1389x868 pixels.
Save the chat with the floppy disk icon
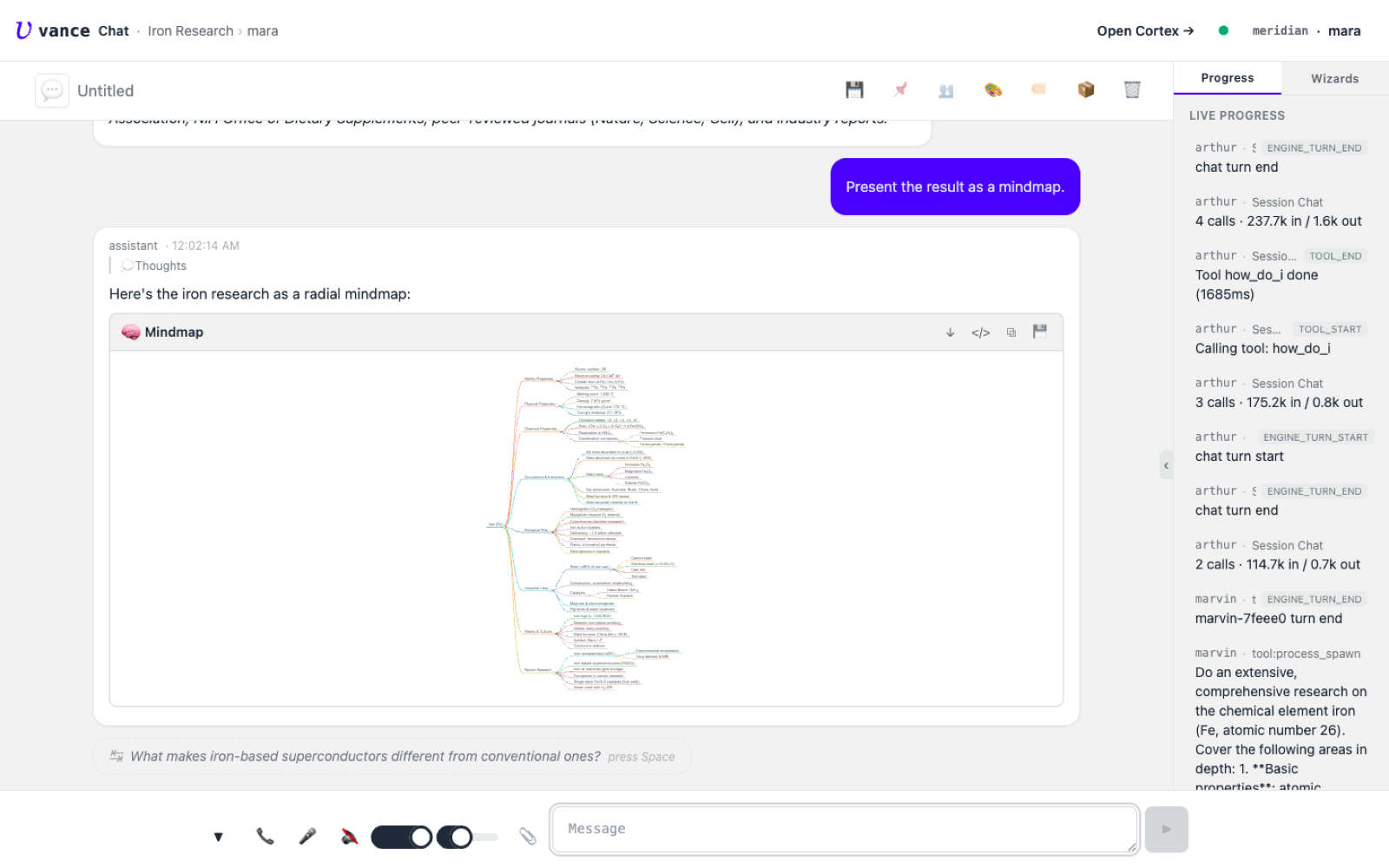tap(854, 89)
